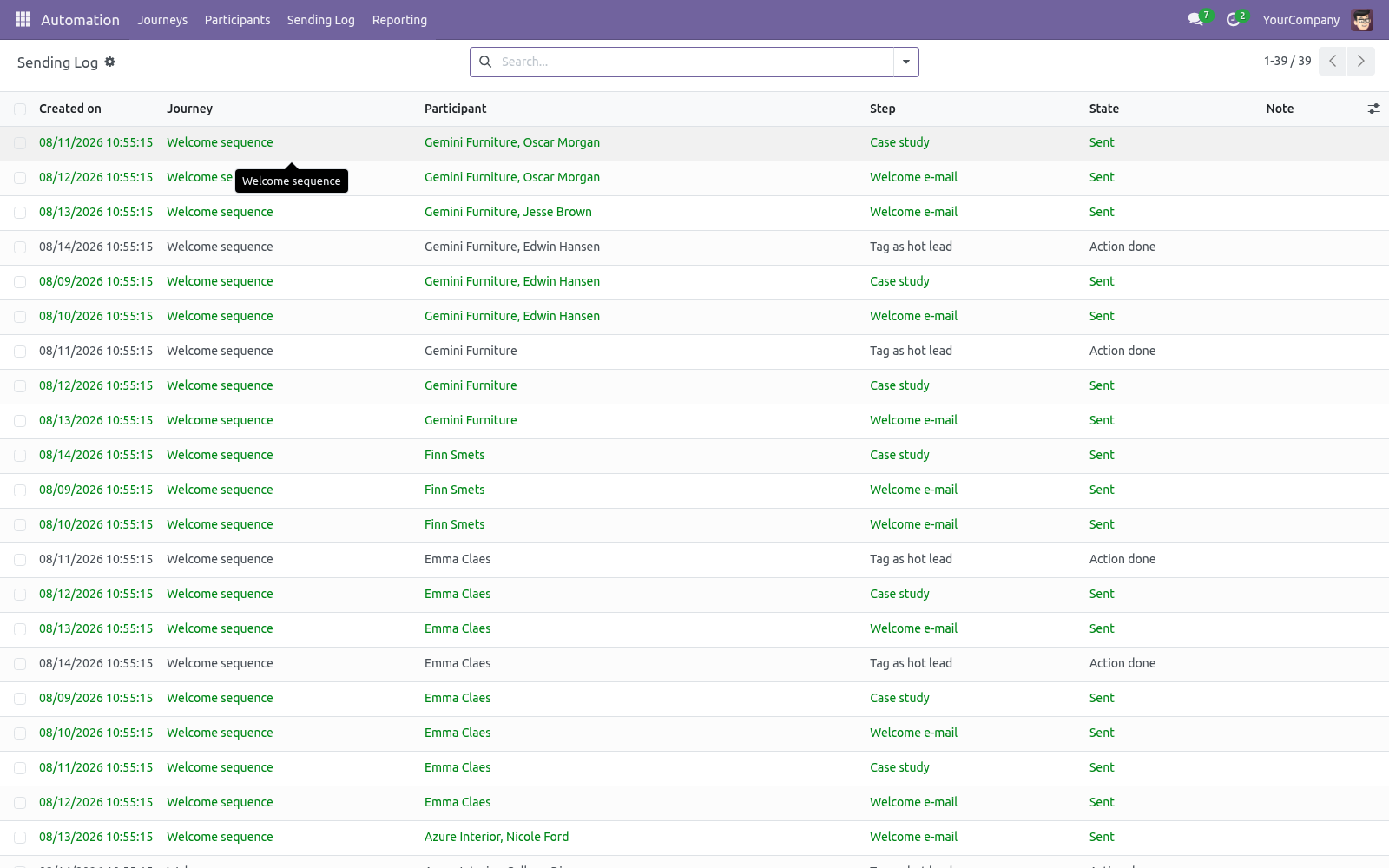Open the conversations messages icon
The image size is (1389, 868).
[1195, 19]
